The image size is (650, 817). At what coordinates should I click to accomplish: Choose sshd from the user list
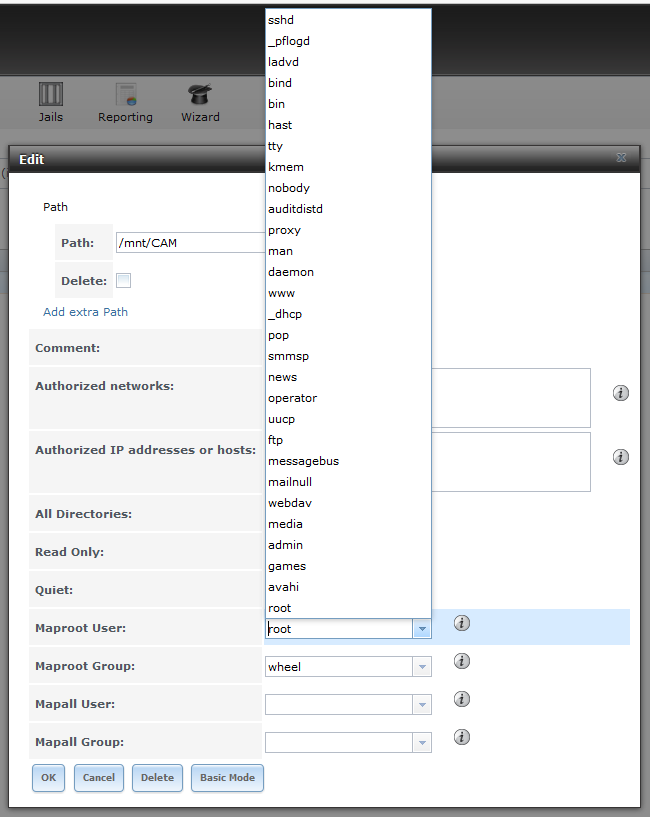pos(348,20)
